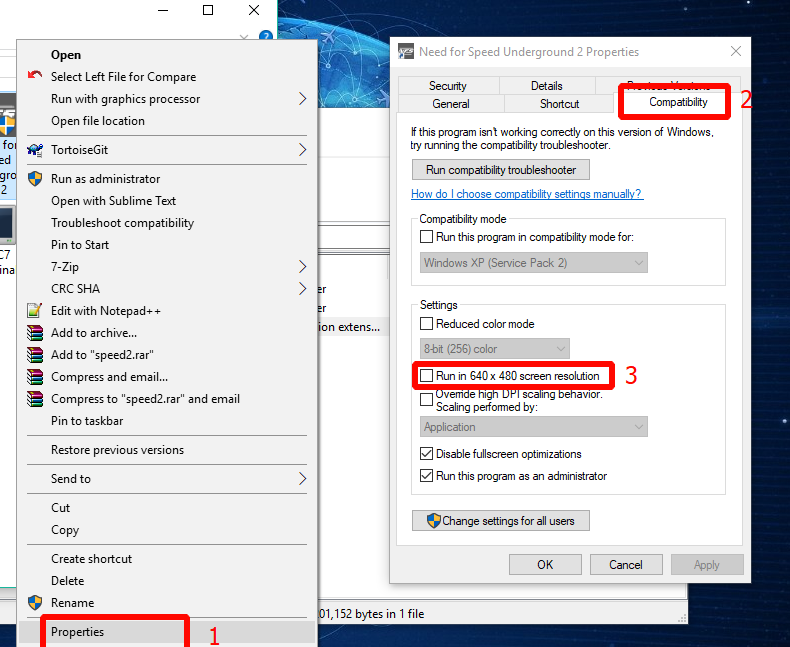790x647 pixels.
Task: Choose Copy from the context menu
Action: [167, 530]
